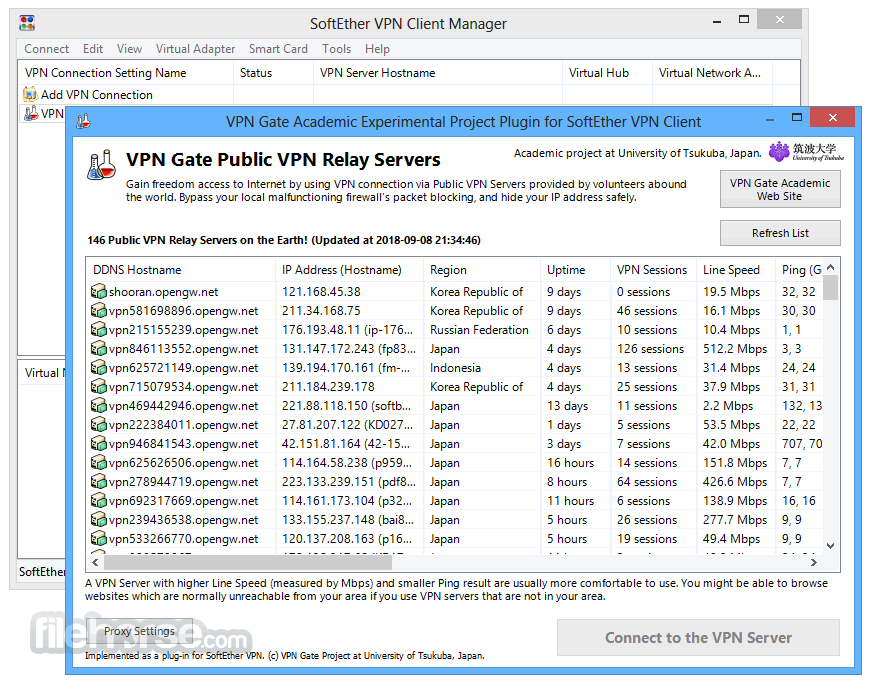Click the vpn581698896.opengw.net server icon
870x684 pixels.
tap(98, 310)
